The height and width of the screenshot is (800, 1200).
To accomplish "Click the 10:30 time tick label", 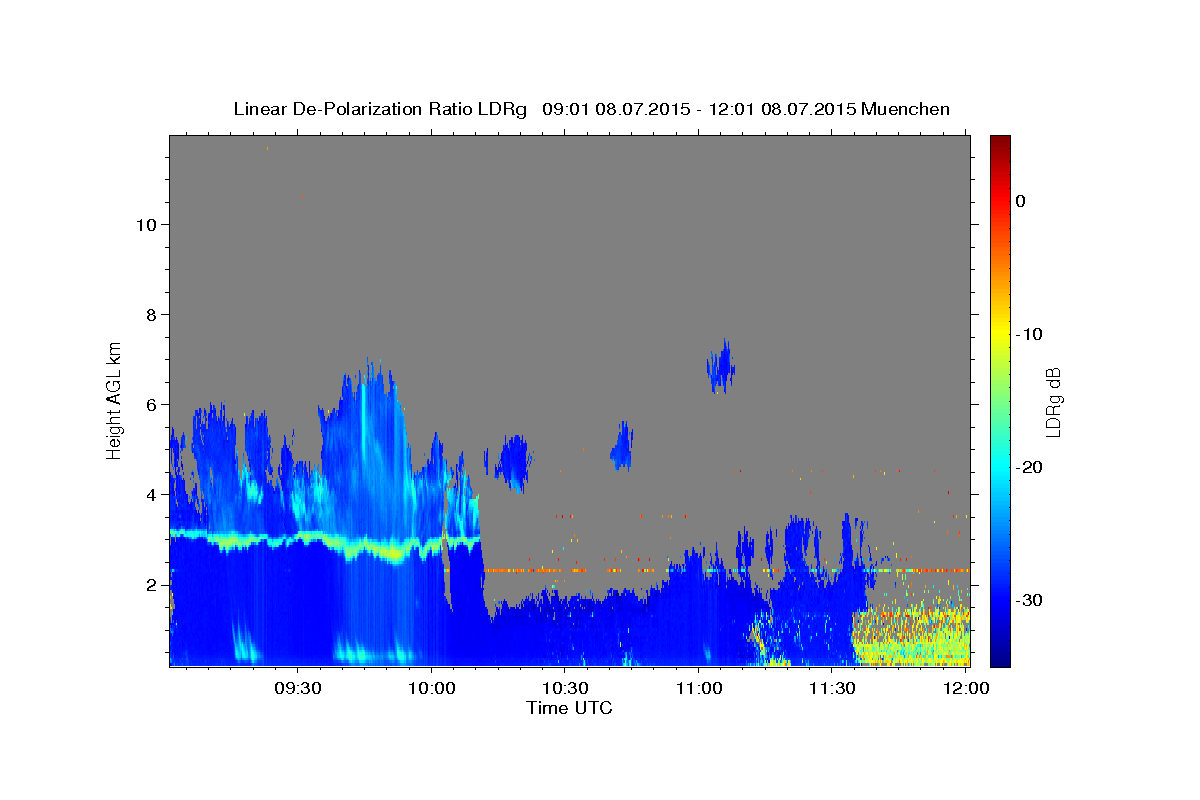I will coord(565,688).
